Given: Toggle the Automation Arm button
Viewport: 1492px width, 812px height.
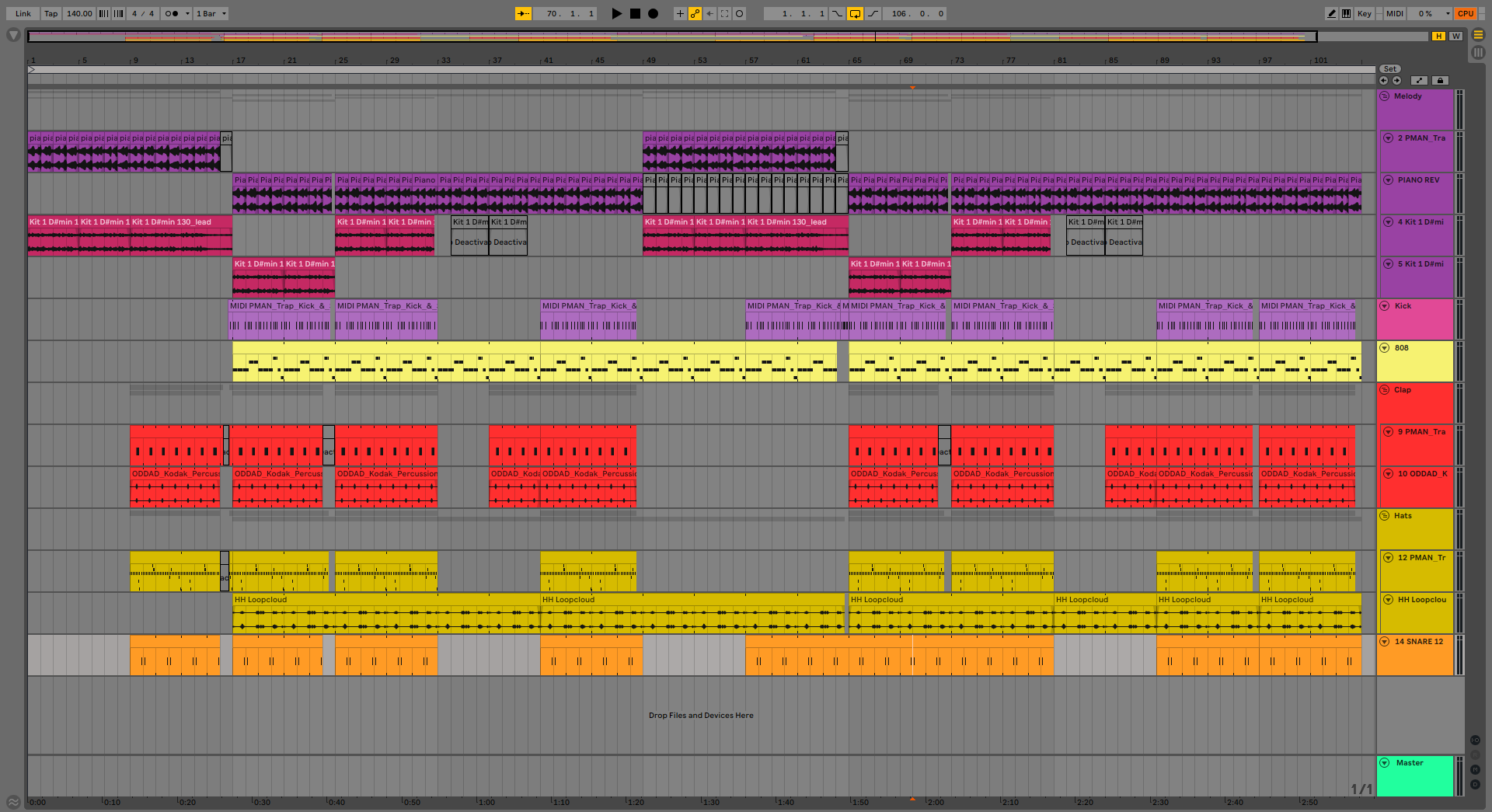Looking at the screenshot, I should (x=695, y=13).
